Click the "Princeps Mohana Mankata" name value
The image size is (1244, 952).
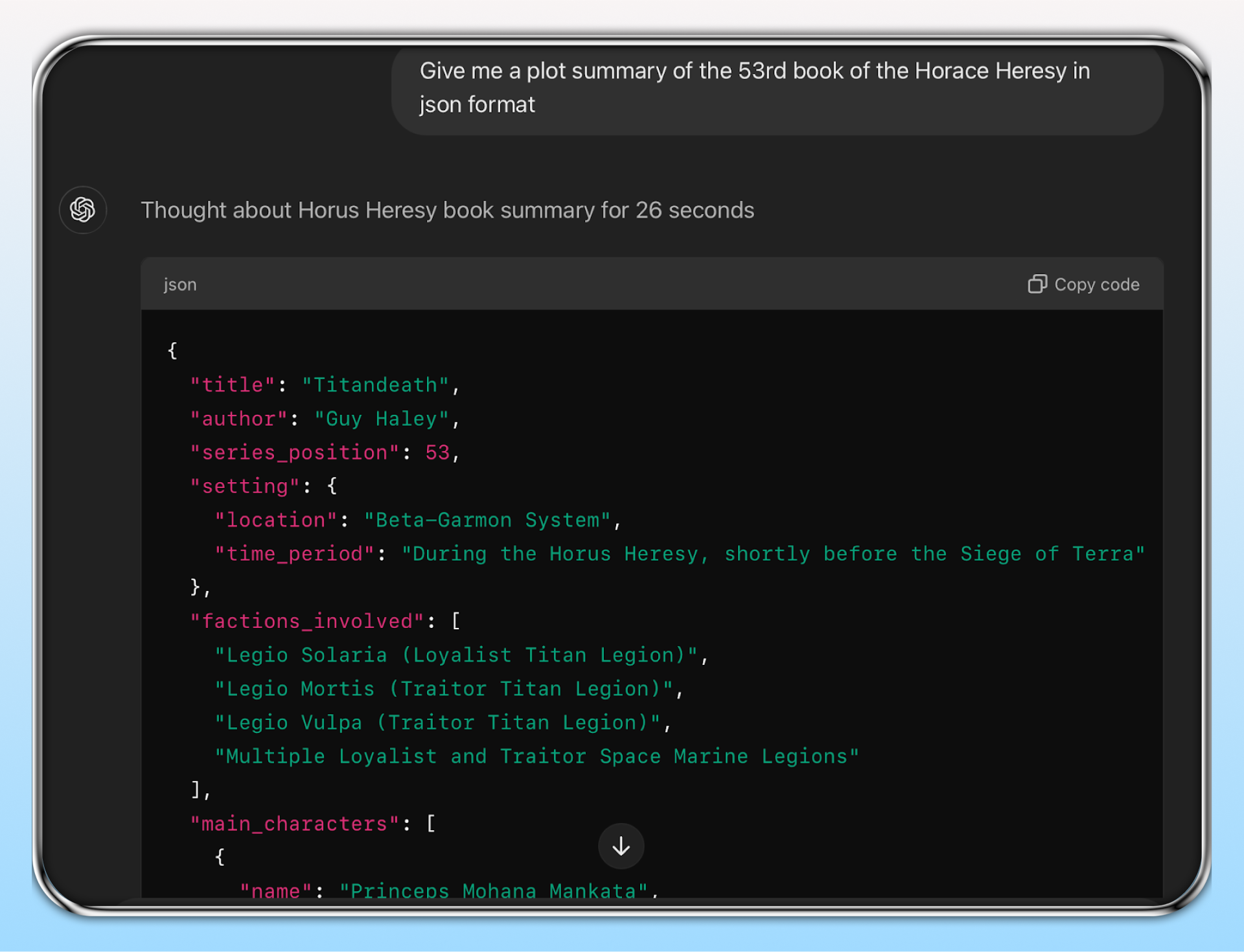494,890
